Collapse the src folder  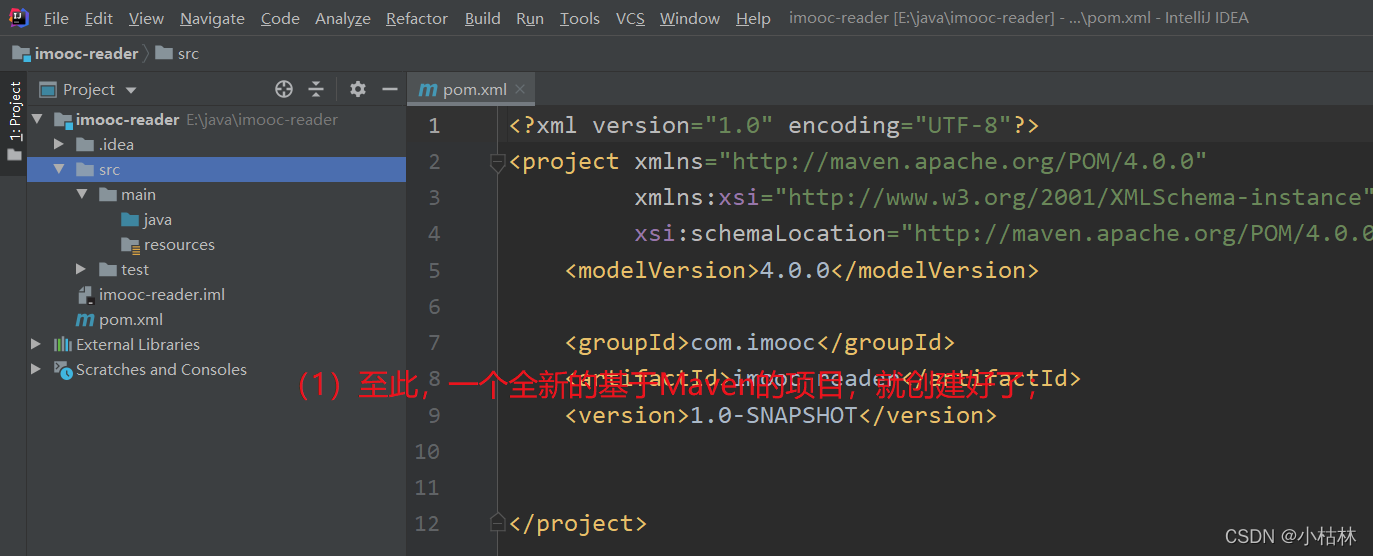pyautogui.click(x=59, y=169)
